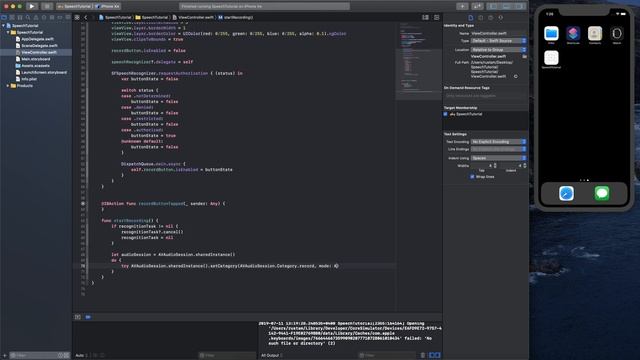
Task: Show only the console pane toggle
Action: coord(438,356)
